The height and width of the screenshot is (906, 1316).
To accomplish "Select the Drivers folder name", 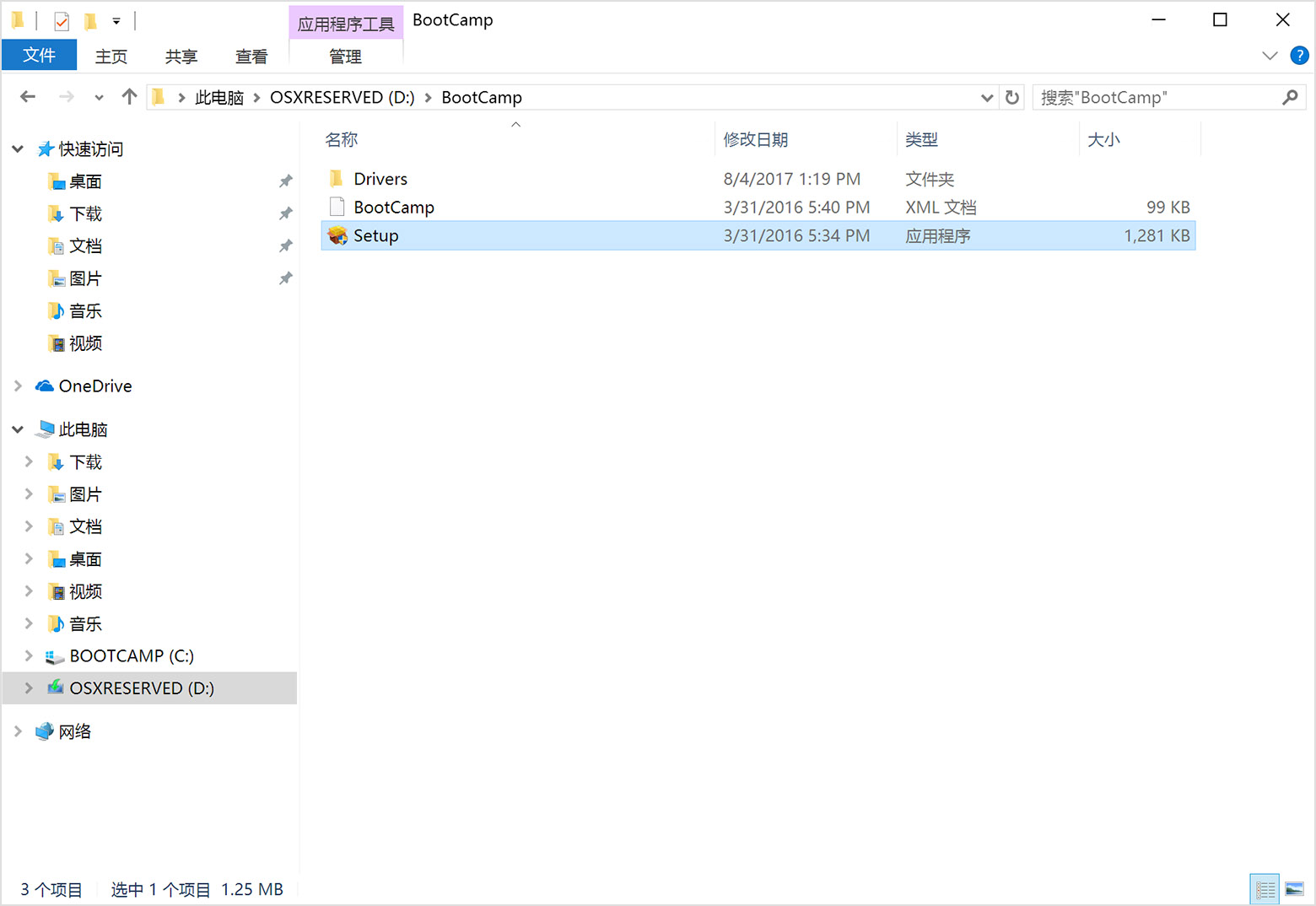I will tap(380, 179).
